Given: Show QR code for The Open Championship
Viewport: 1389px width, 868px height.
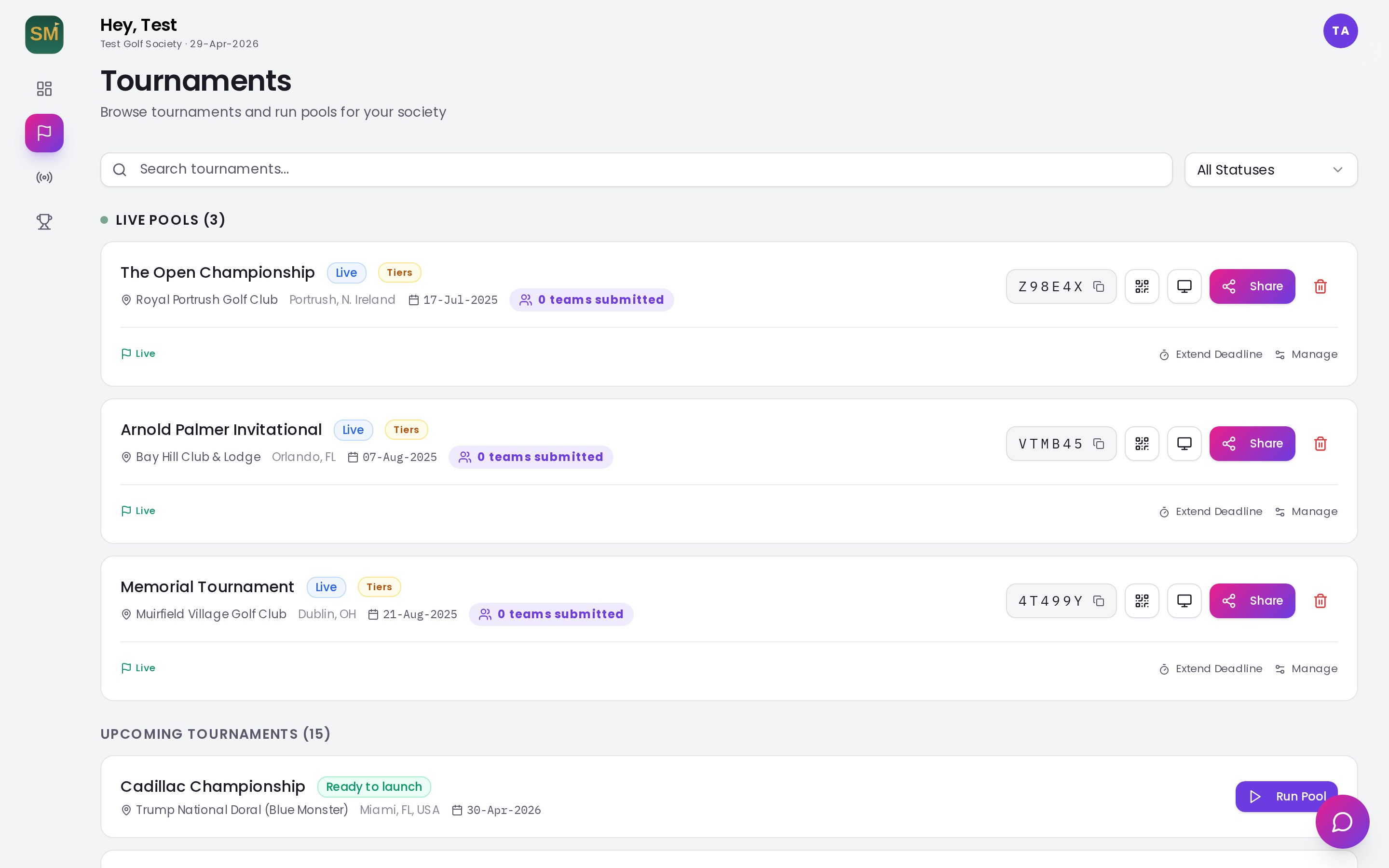Looking at the screenshot, I should pyautogui.click(x=1142, y=286).
